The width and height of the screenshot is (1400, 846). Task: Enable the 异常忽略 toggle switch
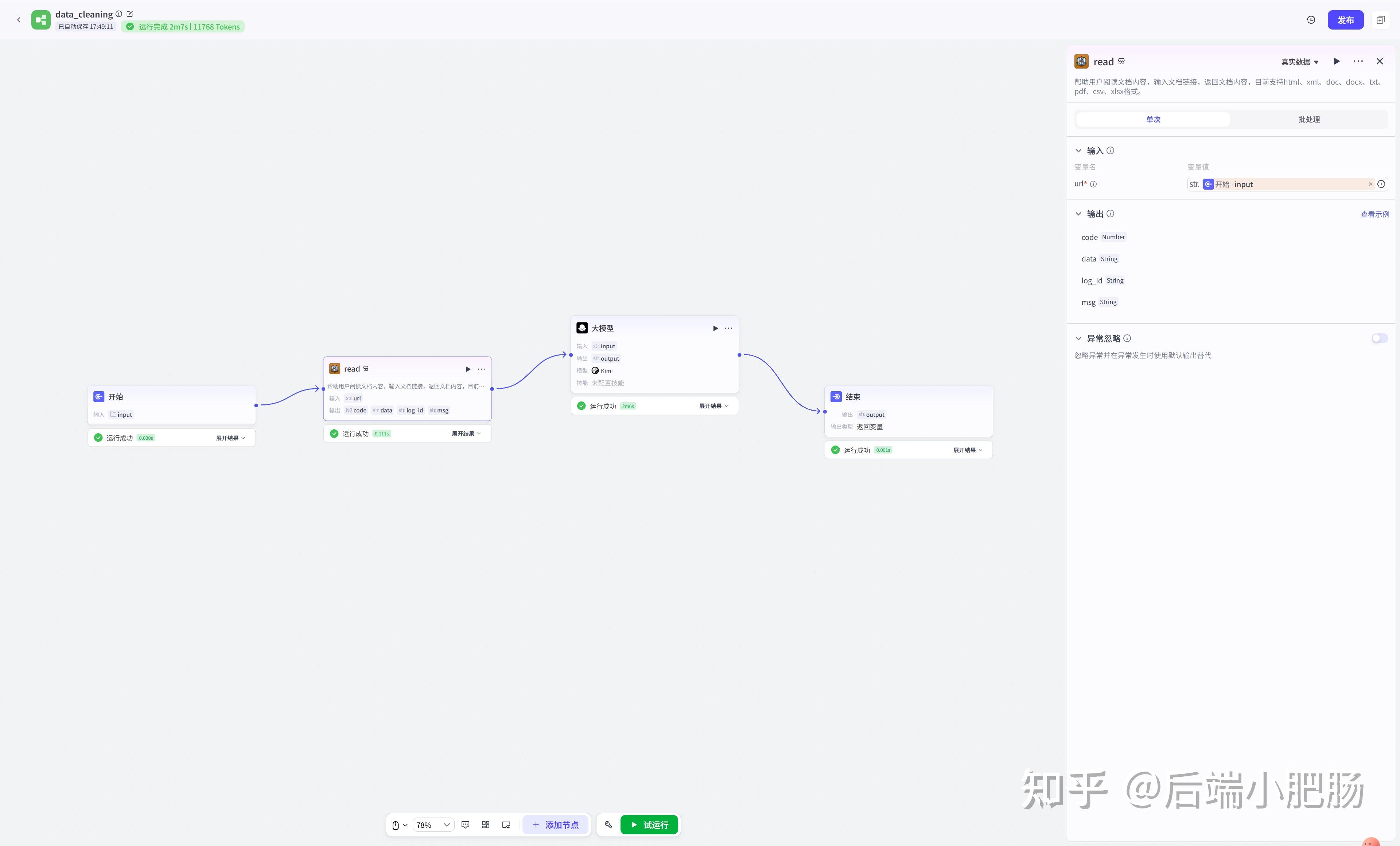[1379, 339]
